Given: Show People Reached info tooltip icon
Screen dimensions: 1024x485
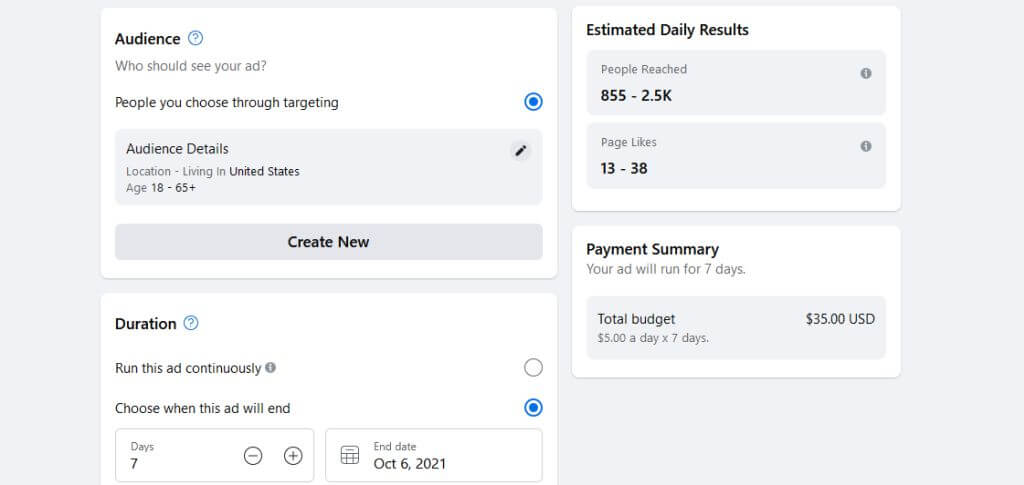Looking at the screenshot, I should [x=866, y=73].
